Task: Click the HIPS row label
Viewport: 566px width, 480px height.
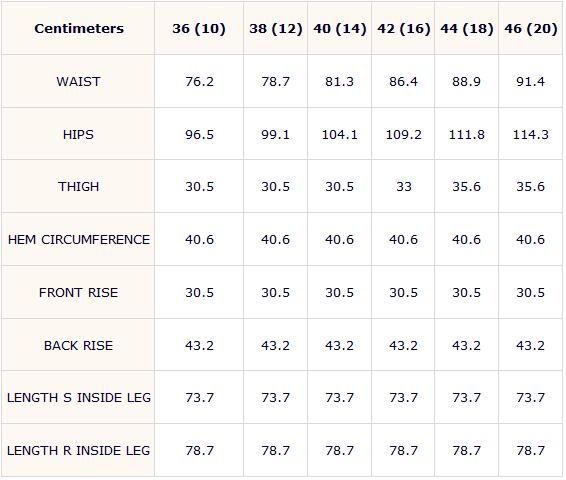Action: point(78,135)
